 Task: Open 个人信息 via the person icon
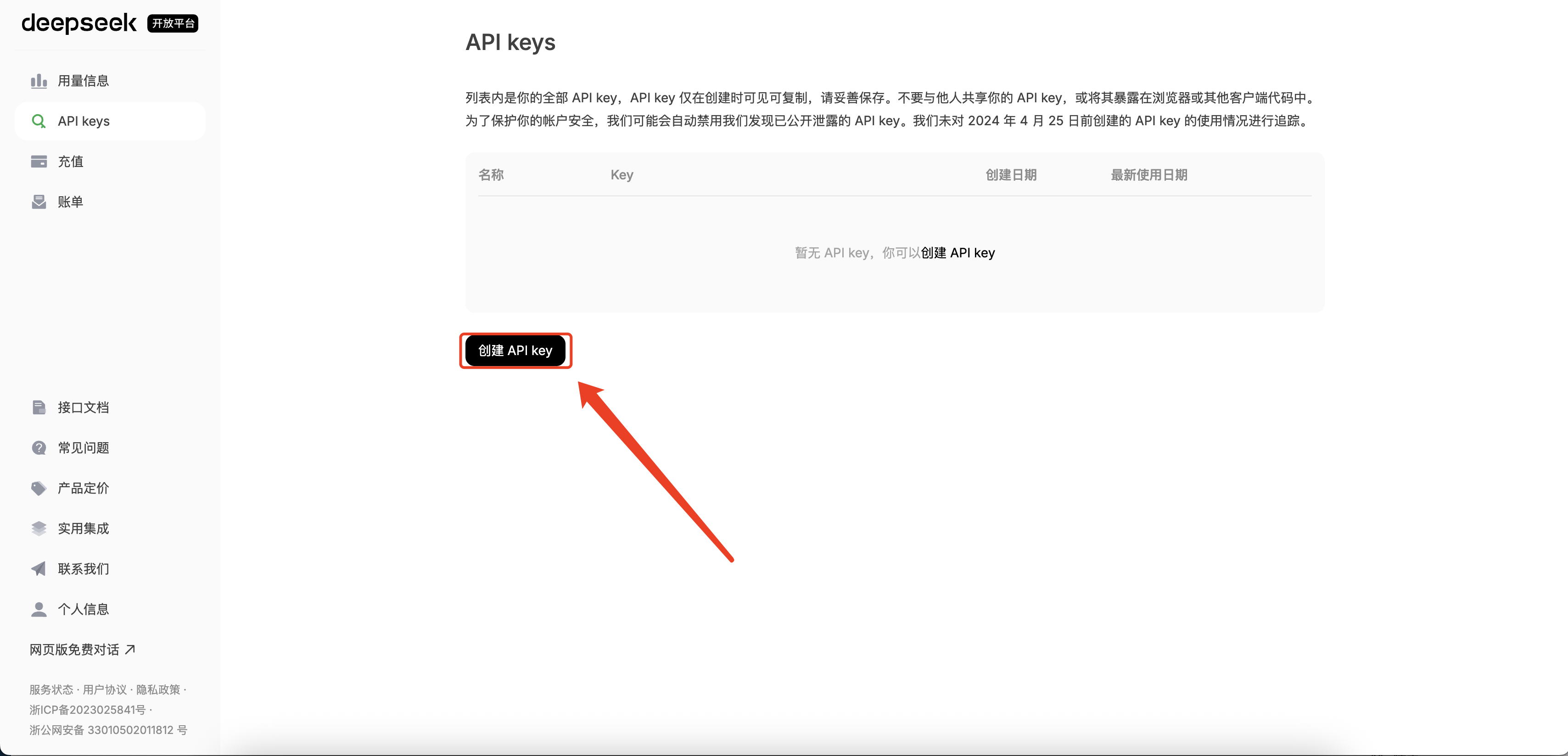pyautogui.click(x=39, y=609)
